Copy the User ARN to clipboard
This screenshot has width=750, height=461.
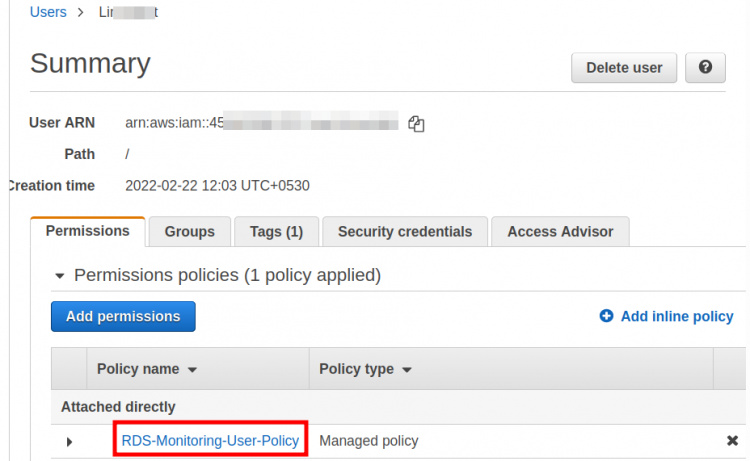click(417, 124)
